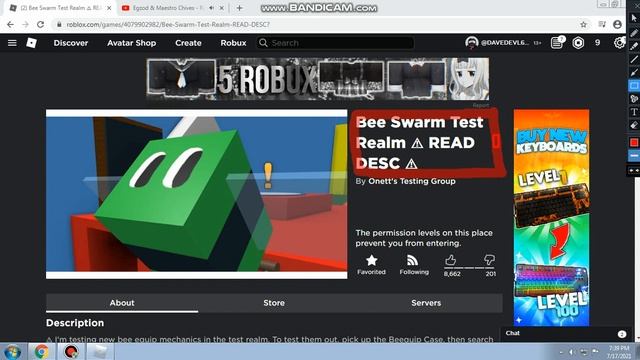The image size is (640, 360).
Task: Open the Chat panel
Action: (566, 333)
